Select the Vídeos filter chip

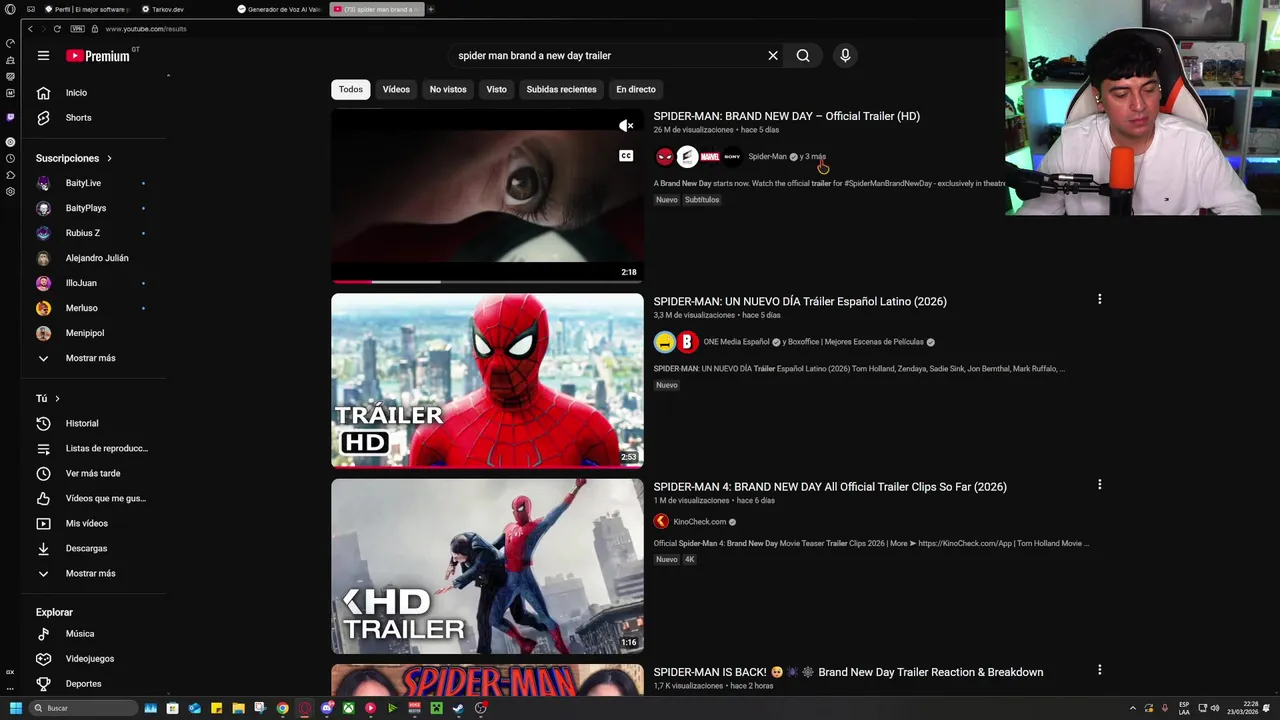(396, 89)
